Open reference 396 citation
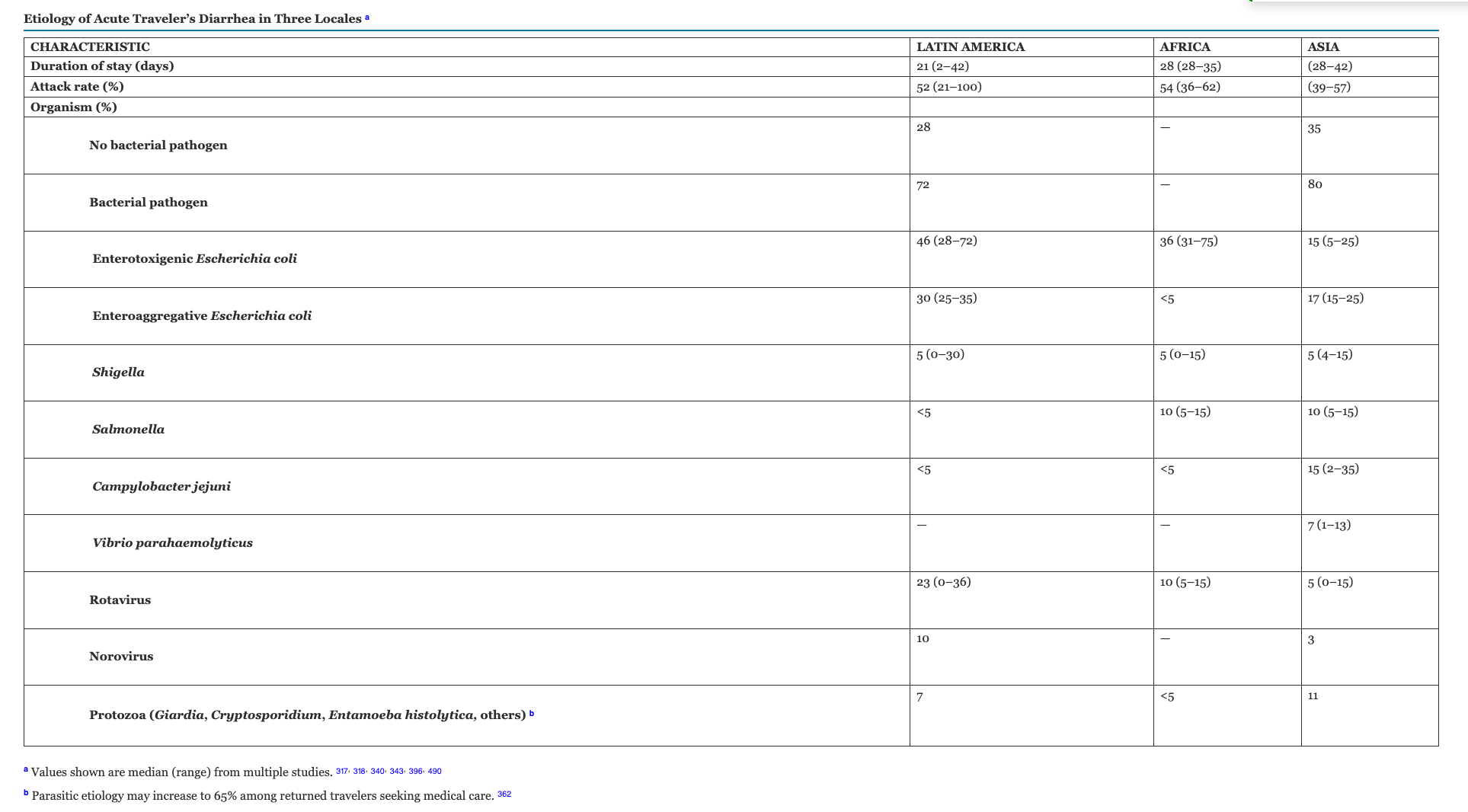This screenshot has width=1468, height=812. coord(415,771)
